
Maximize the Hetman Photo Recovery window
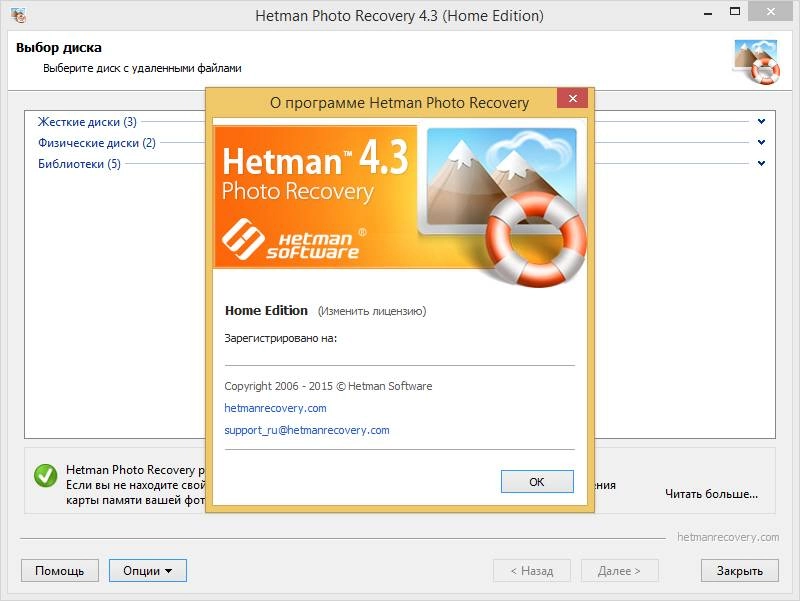pyautogui.click(x=735, y=12)
